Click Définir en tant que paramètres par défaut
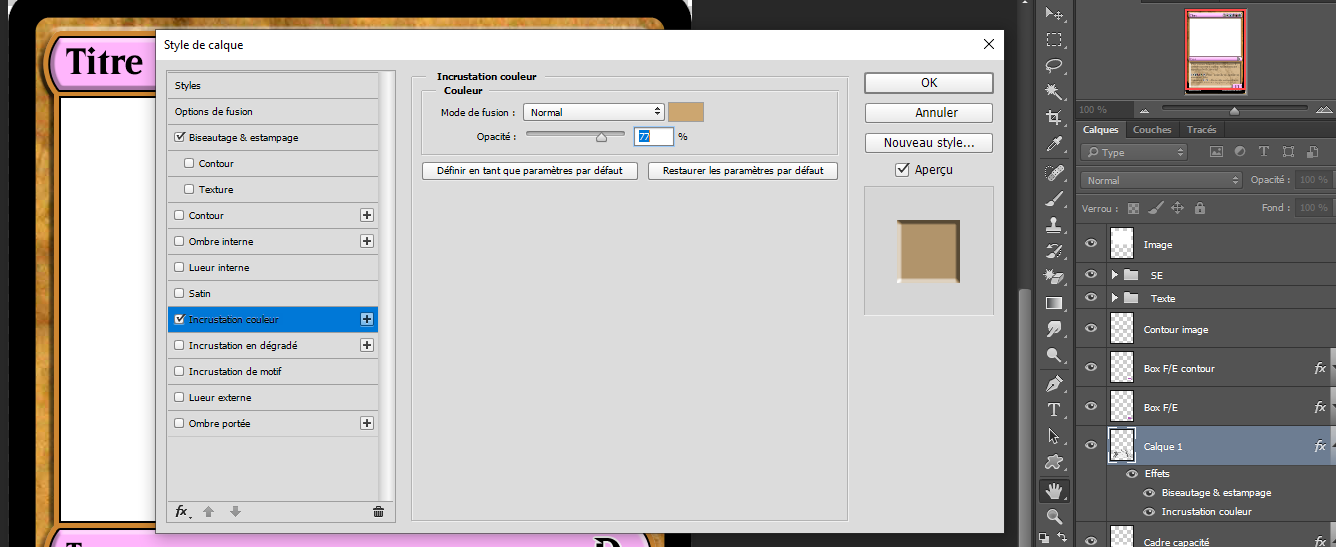This screenshot has height=547, width=1336. coord(530,171)
